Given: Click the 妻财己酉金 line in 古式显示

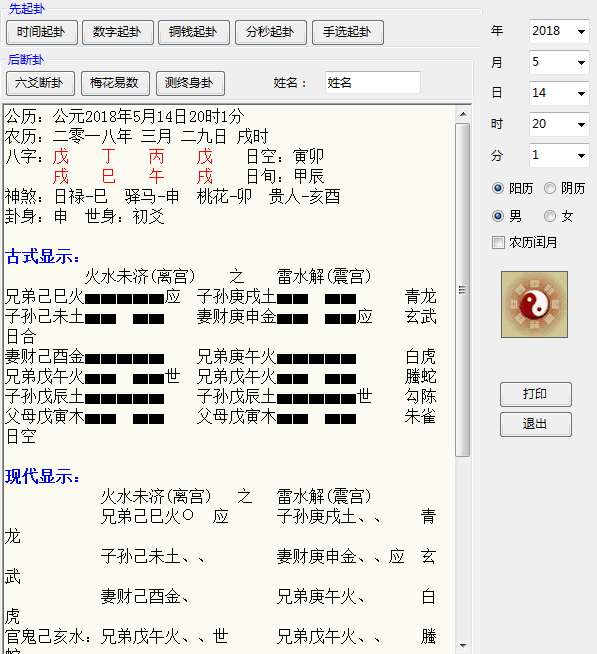Looking at the screenshot, I should click(x=85, y=357).
